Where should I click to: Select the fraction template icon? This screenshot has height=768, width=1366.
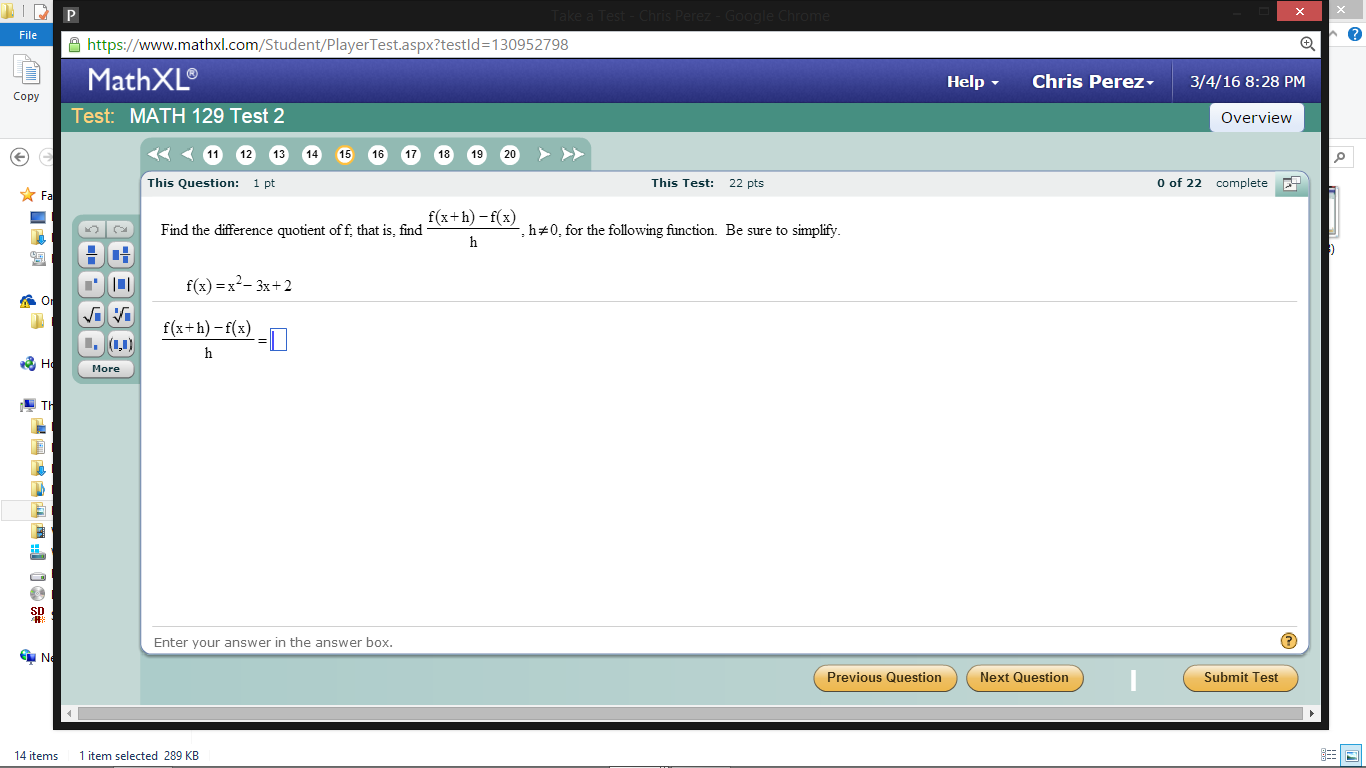(x=91, y=255)
